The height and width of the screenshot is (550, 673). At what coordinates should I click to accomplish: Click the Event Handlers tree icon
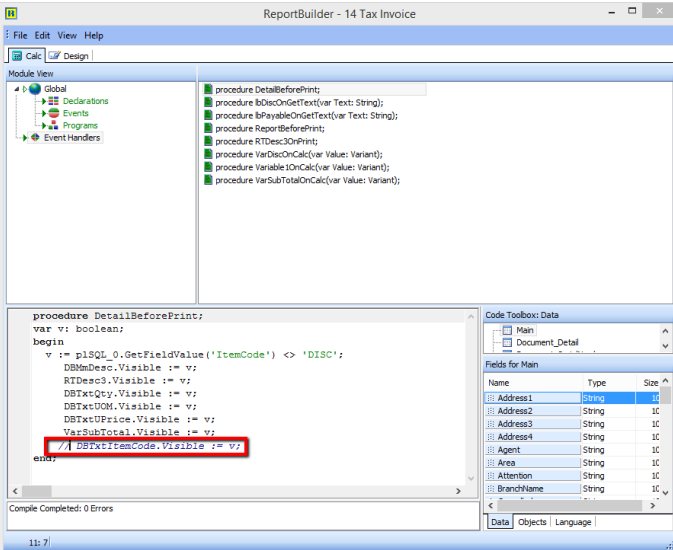click(35, 137)
